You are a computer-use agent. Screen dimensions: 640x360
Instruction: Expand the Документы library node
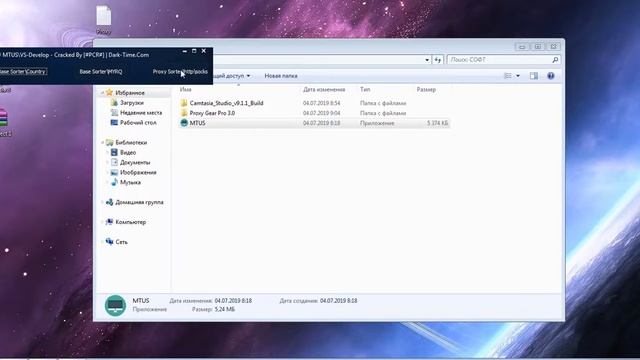[107, 162]
